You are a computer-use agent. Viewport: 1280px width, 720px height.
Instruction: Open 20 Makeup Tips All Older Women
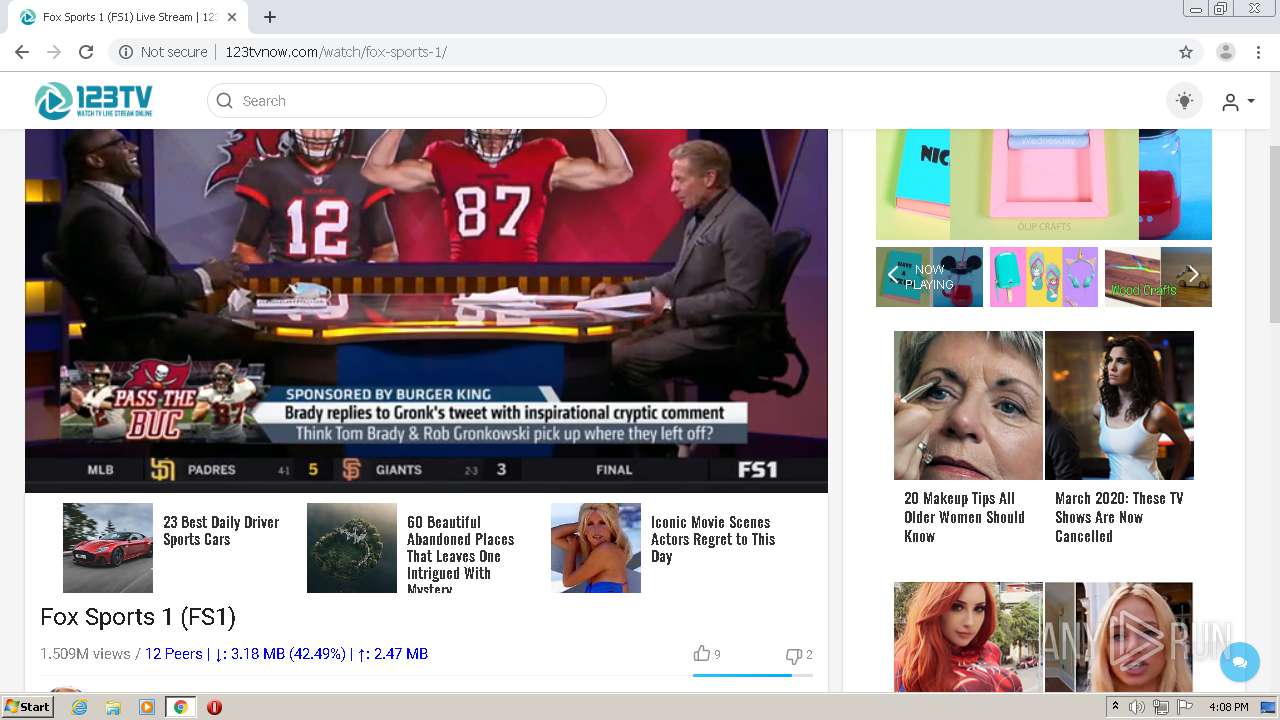pos(964,517)
